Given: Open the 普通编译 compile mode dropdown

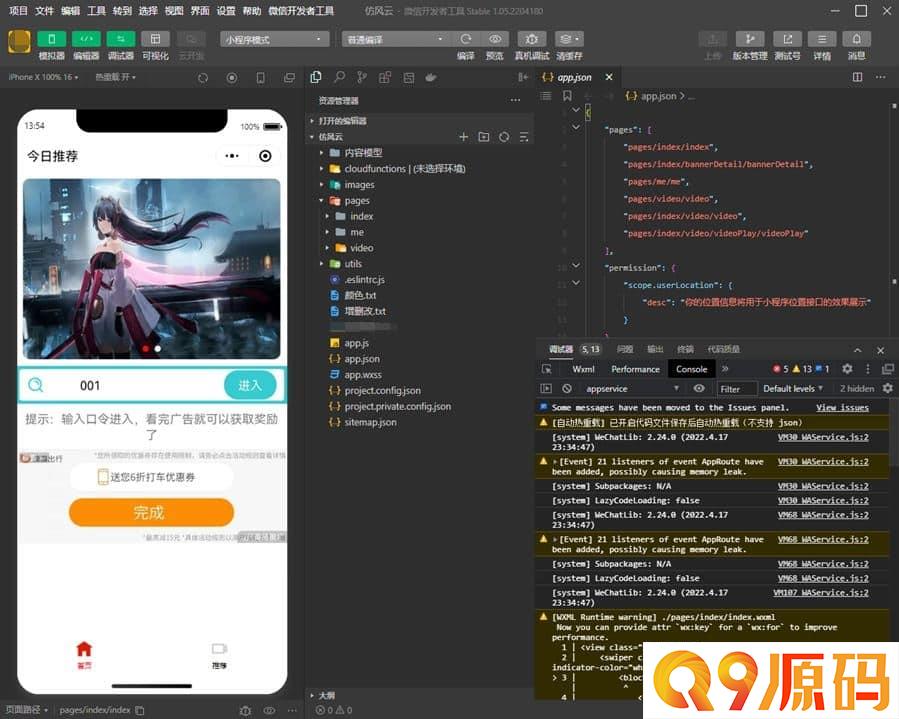Looking at the screenshot, I should coord(396,39).
